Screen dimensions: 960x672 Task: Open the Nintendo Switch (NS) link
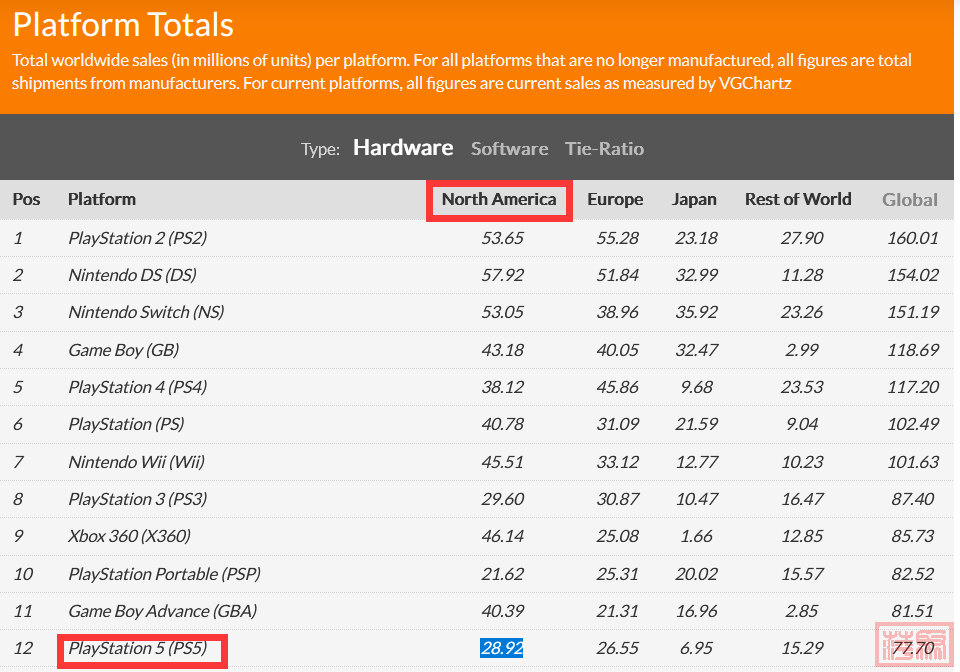pos(143,312)
